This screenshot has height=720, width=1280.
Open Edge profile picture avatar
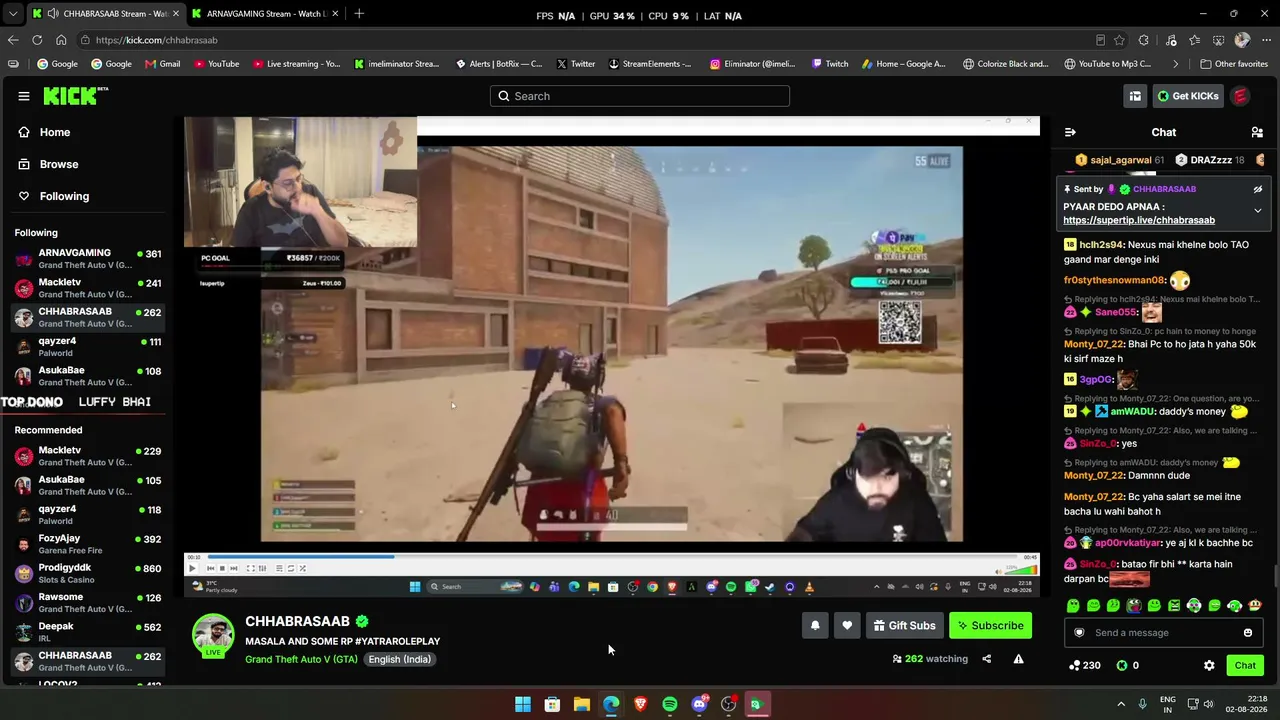point(1242,40)
